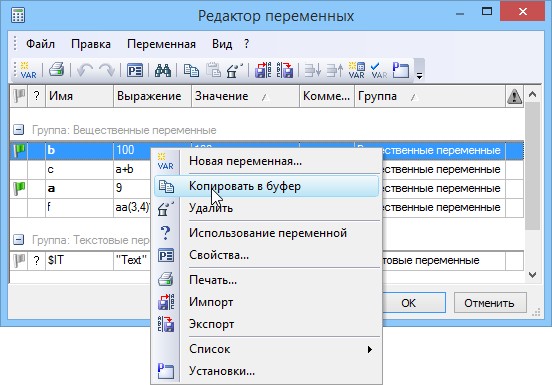Click the Move up toolbar icon
This screenshot has height=385, width=552.
(x=334, y=70)
